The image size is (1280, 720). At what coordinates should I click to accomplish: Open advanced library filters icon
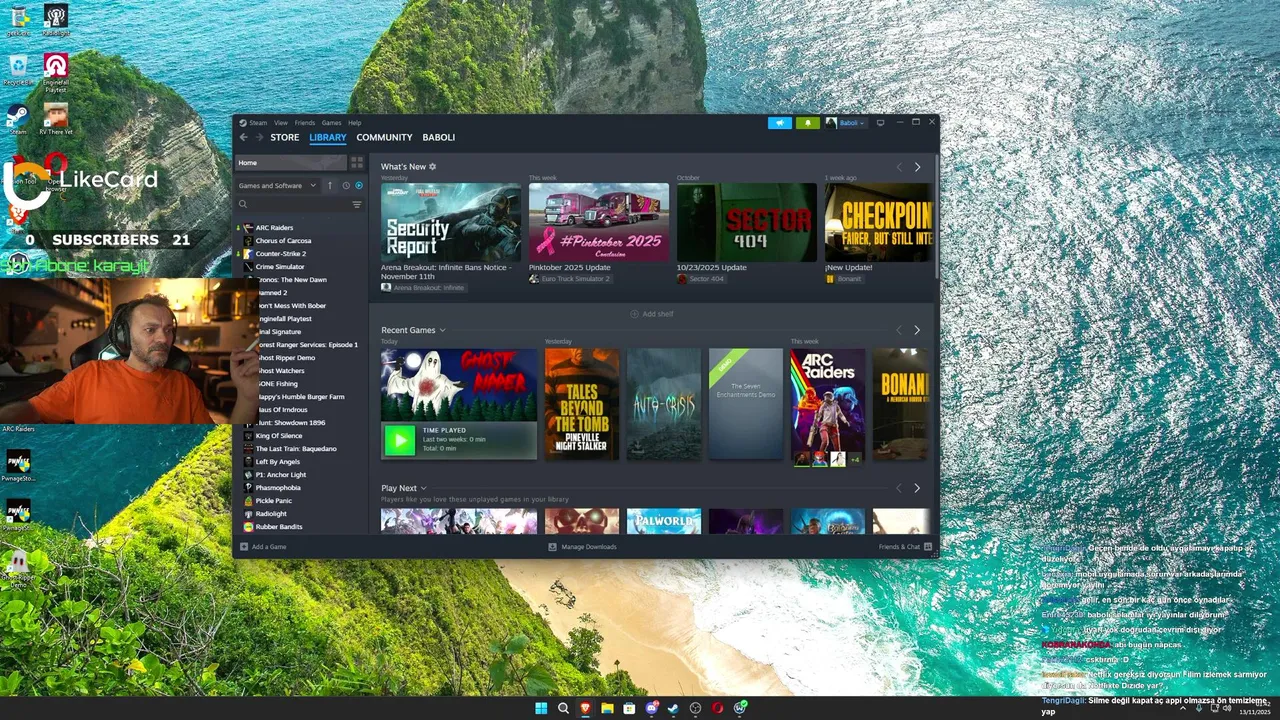tap(357, 204)
